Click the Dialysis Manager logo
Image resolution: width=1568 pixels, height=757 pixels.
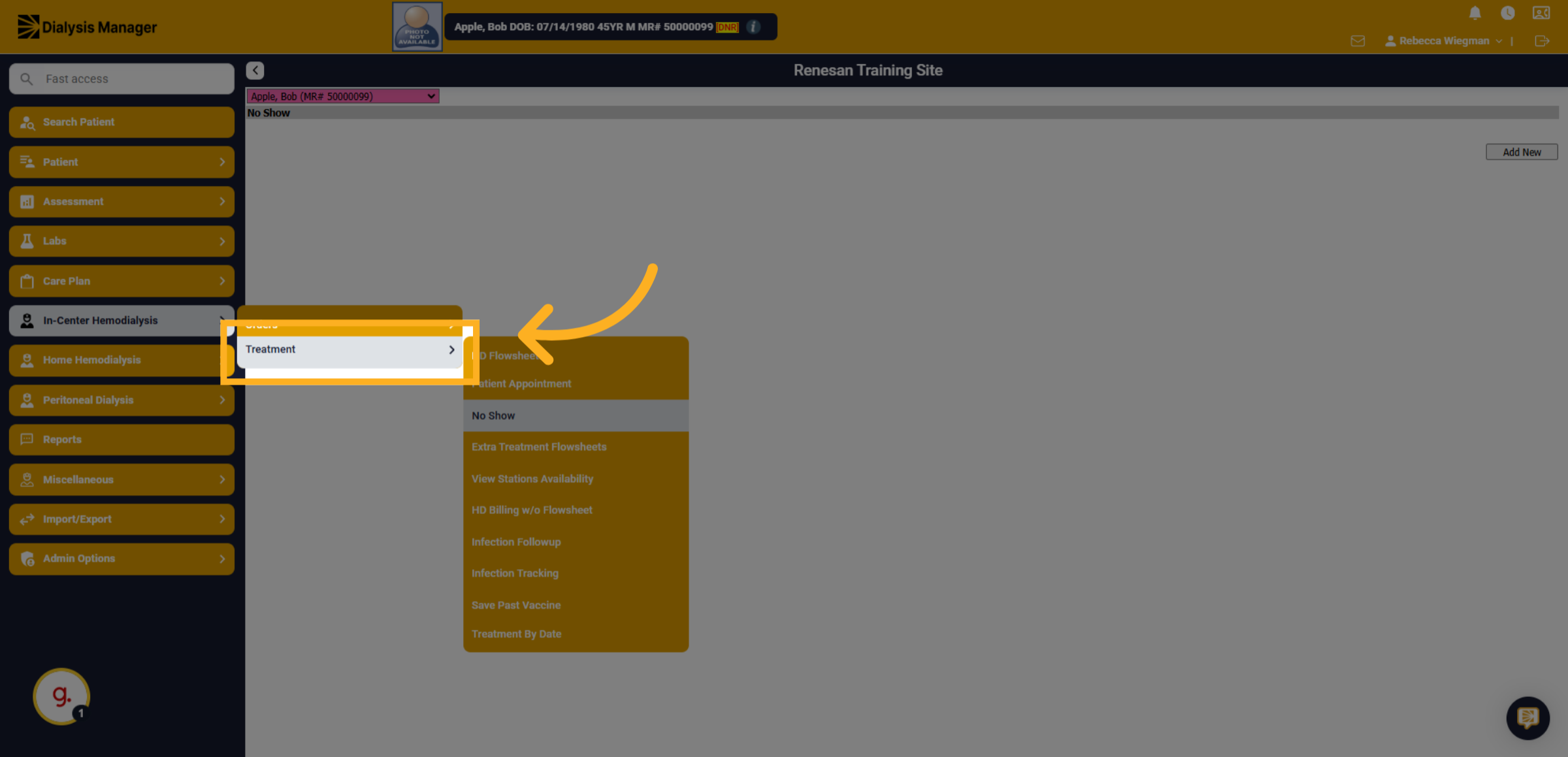[x=87, y=27]
